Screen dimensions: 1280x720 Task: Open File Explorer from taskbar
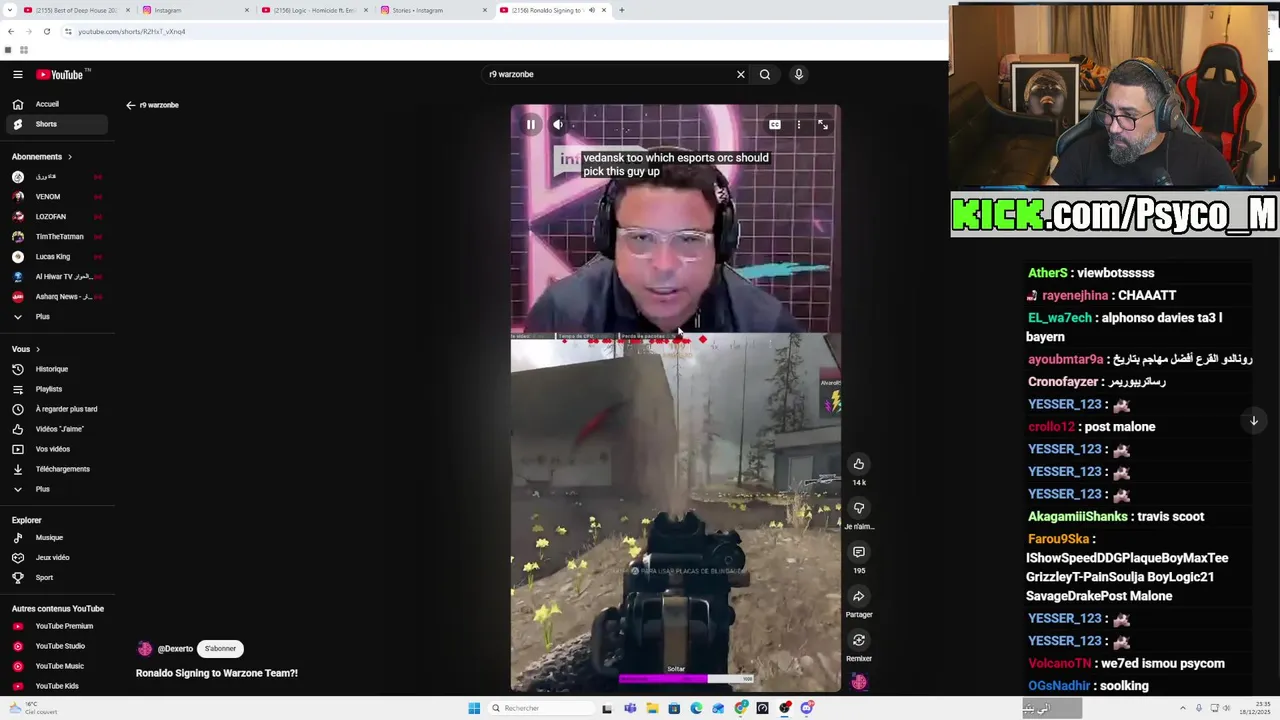coord(652,708)
